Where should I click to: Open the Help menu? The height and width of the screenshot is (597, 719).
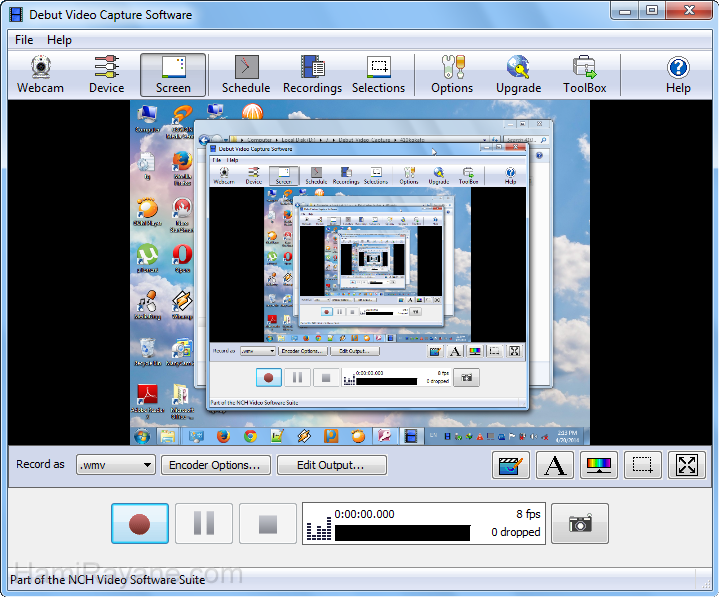[x=59, y=40]
